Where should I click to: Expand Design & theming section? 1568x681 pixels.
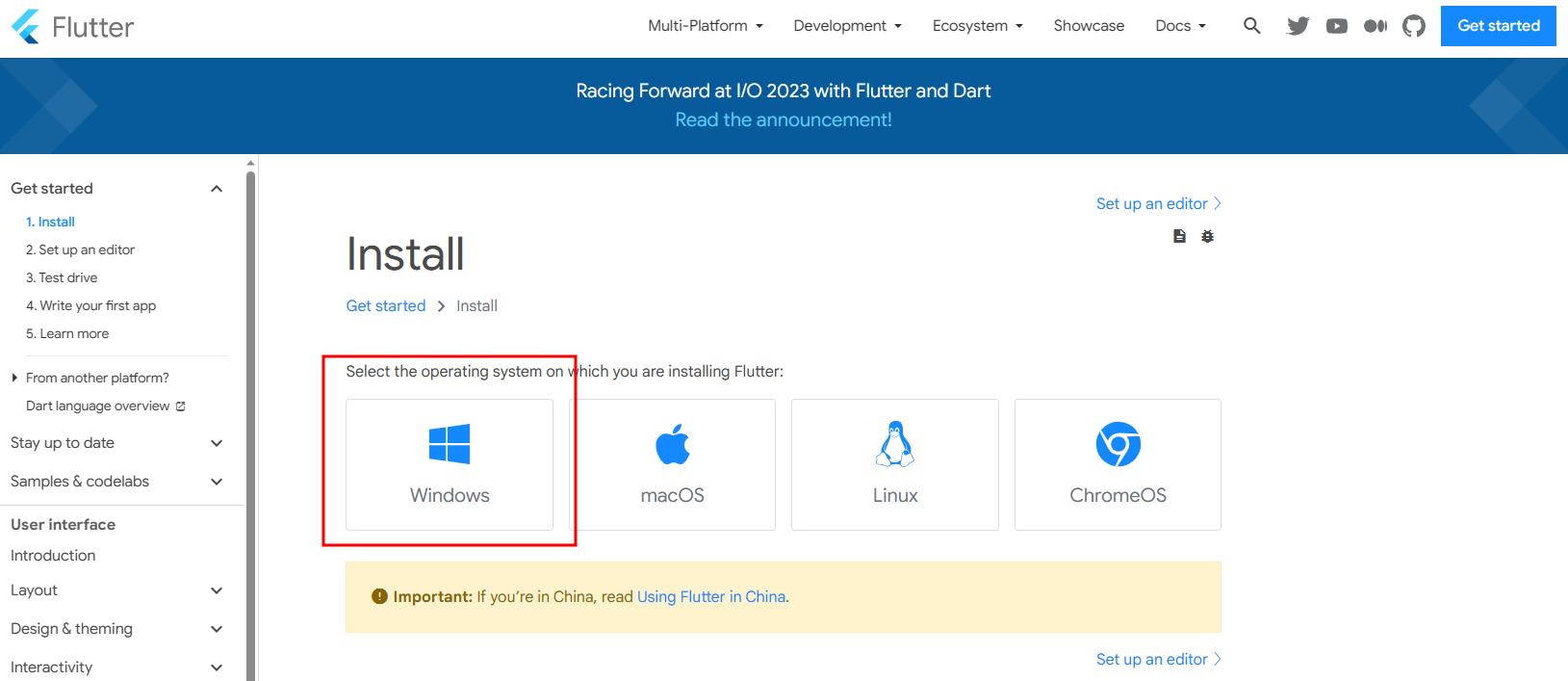pos(116,629)
